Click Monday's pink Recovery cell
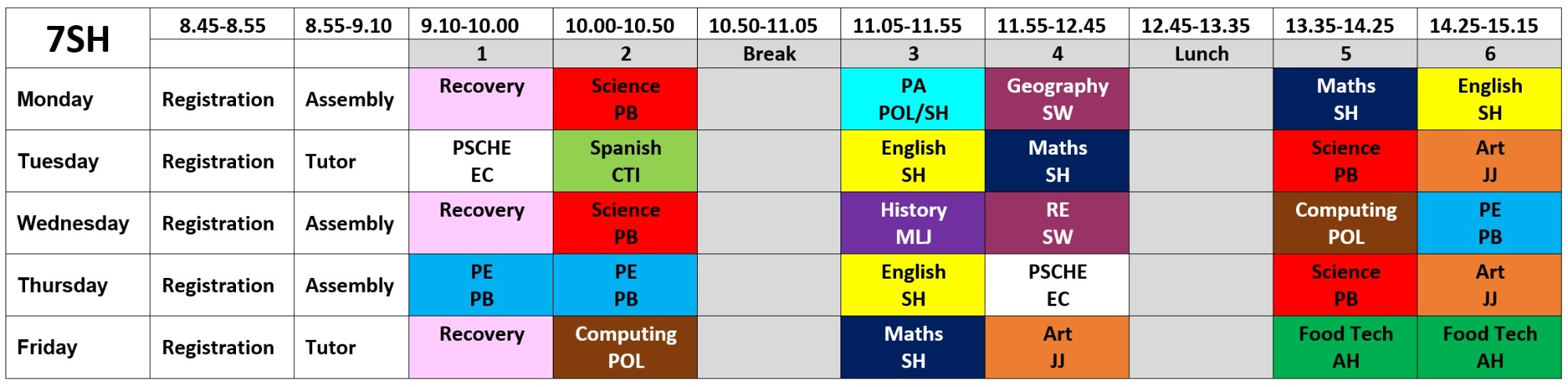The width and height of the screenshot is (1568, 387). click(x=481, y=99)
